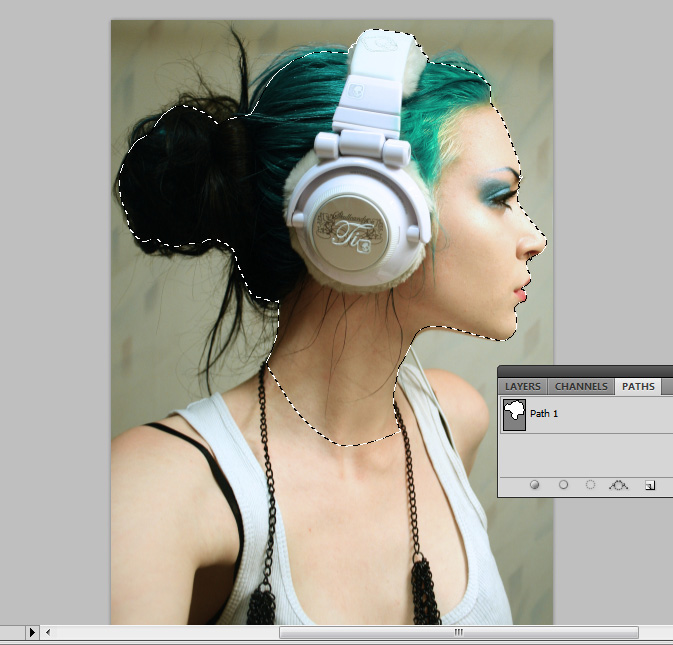
Task: Click scrollbar track left of the thumb
Action: coord(160,632)
